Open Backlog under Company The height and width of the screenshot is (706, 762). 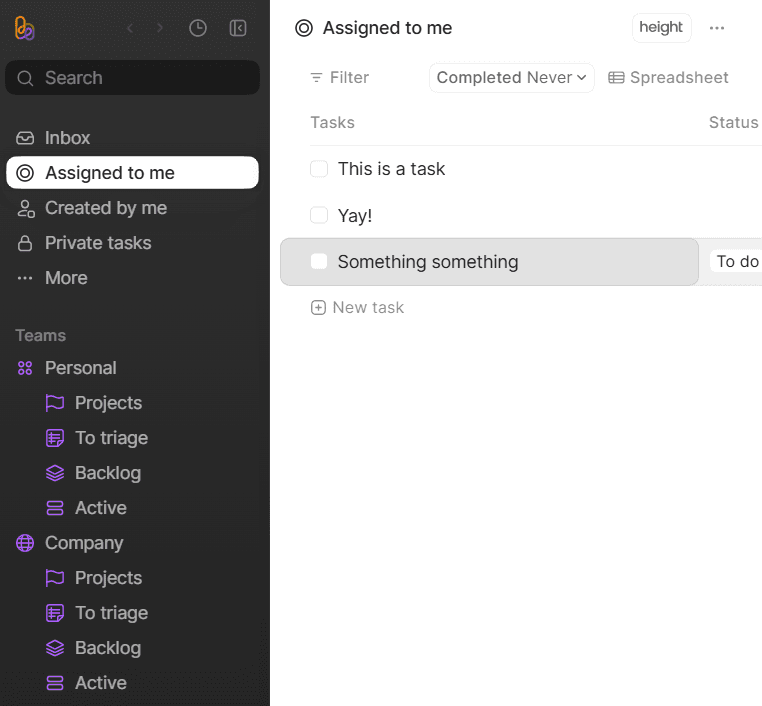click(x=132, y=648)
